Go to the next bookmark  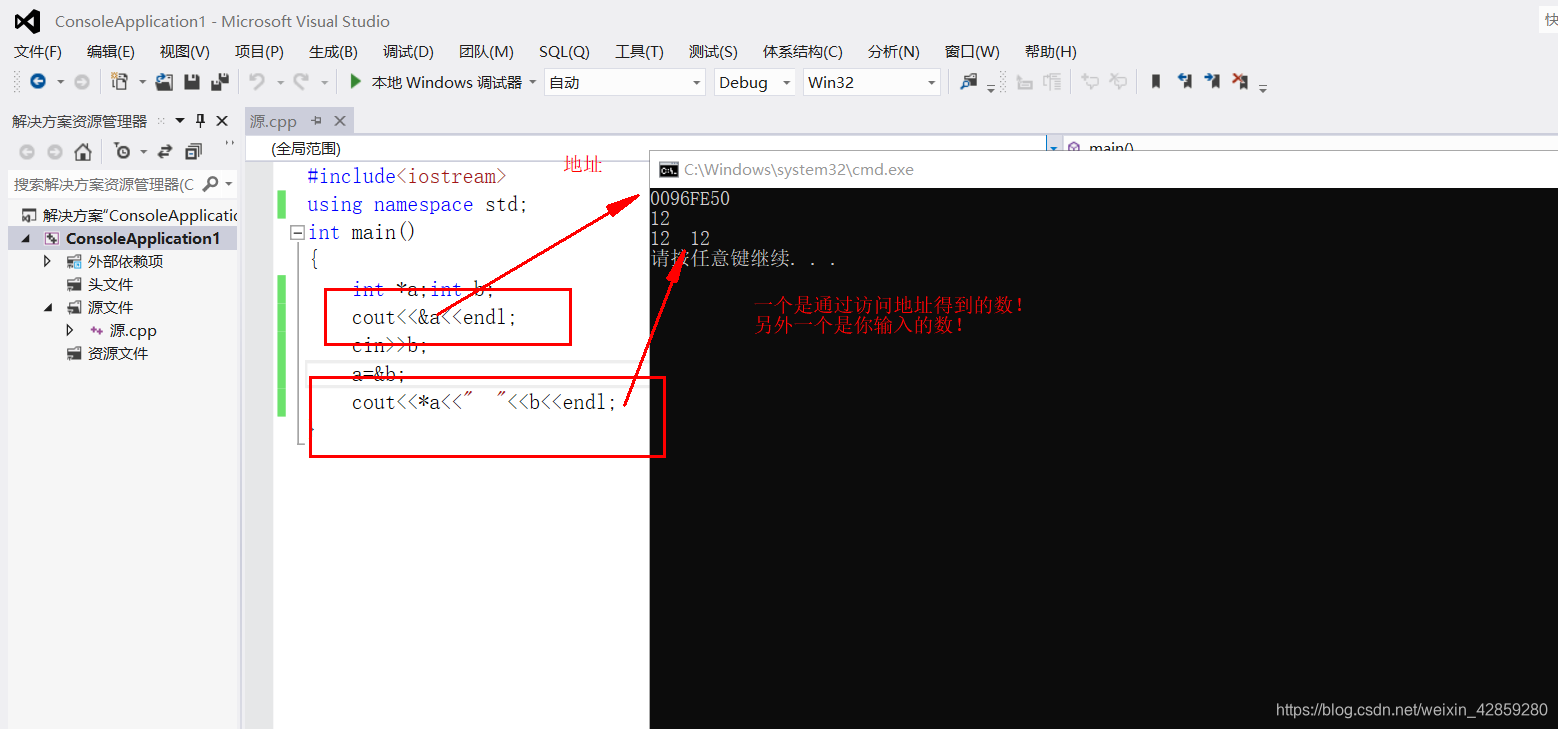click(1212, 82)
